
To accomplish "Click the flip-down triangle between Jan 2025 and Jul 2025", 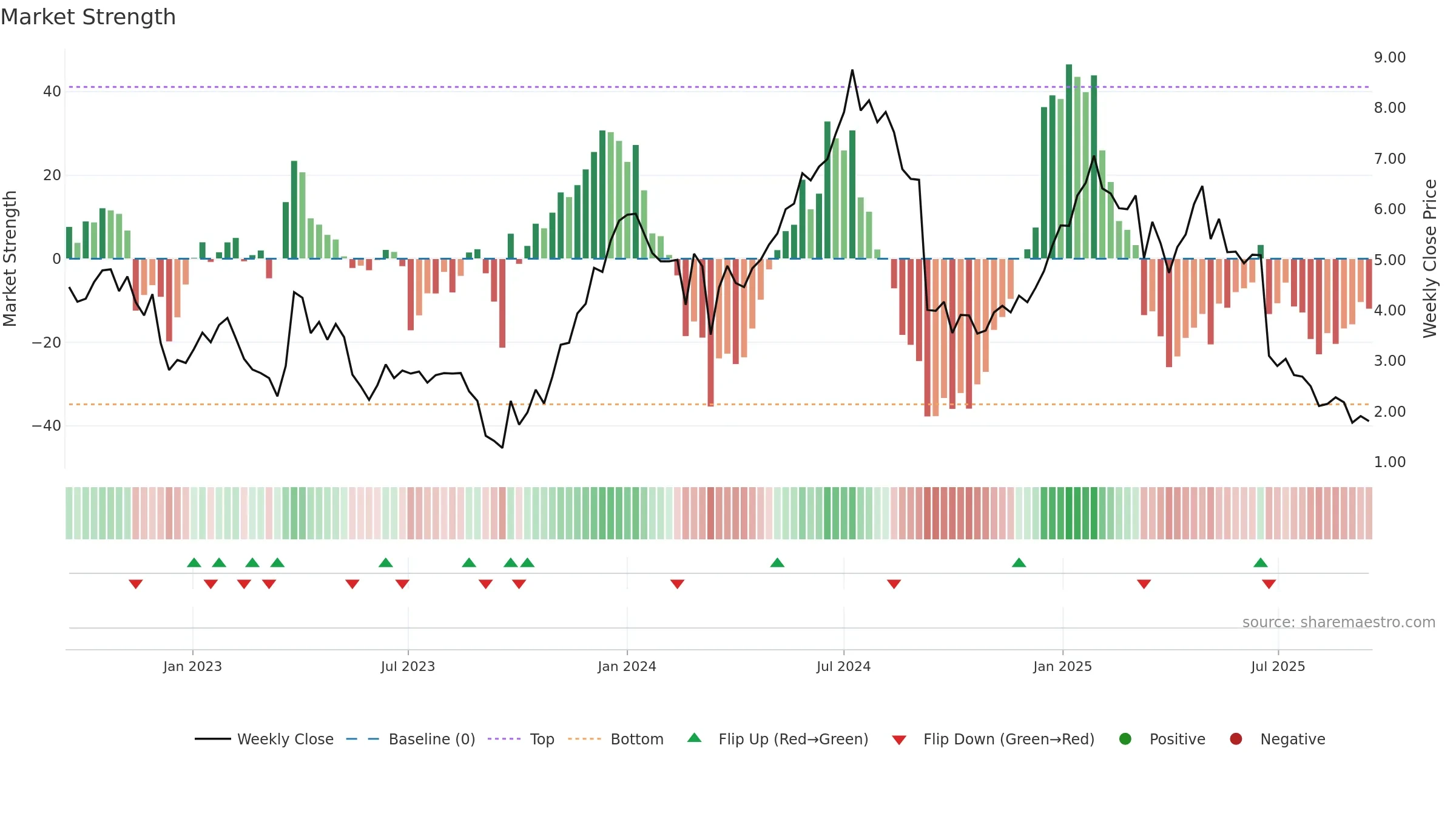I will (1144, 584).
